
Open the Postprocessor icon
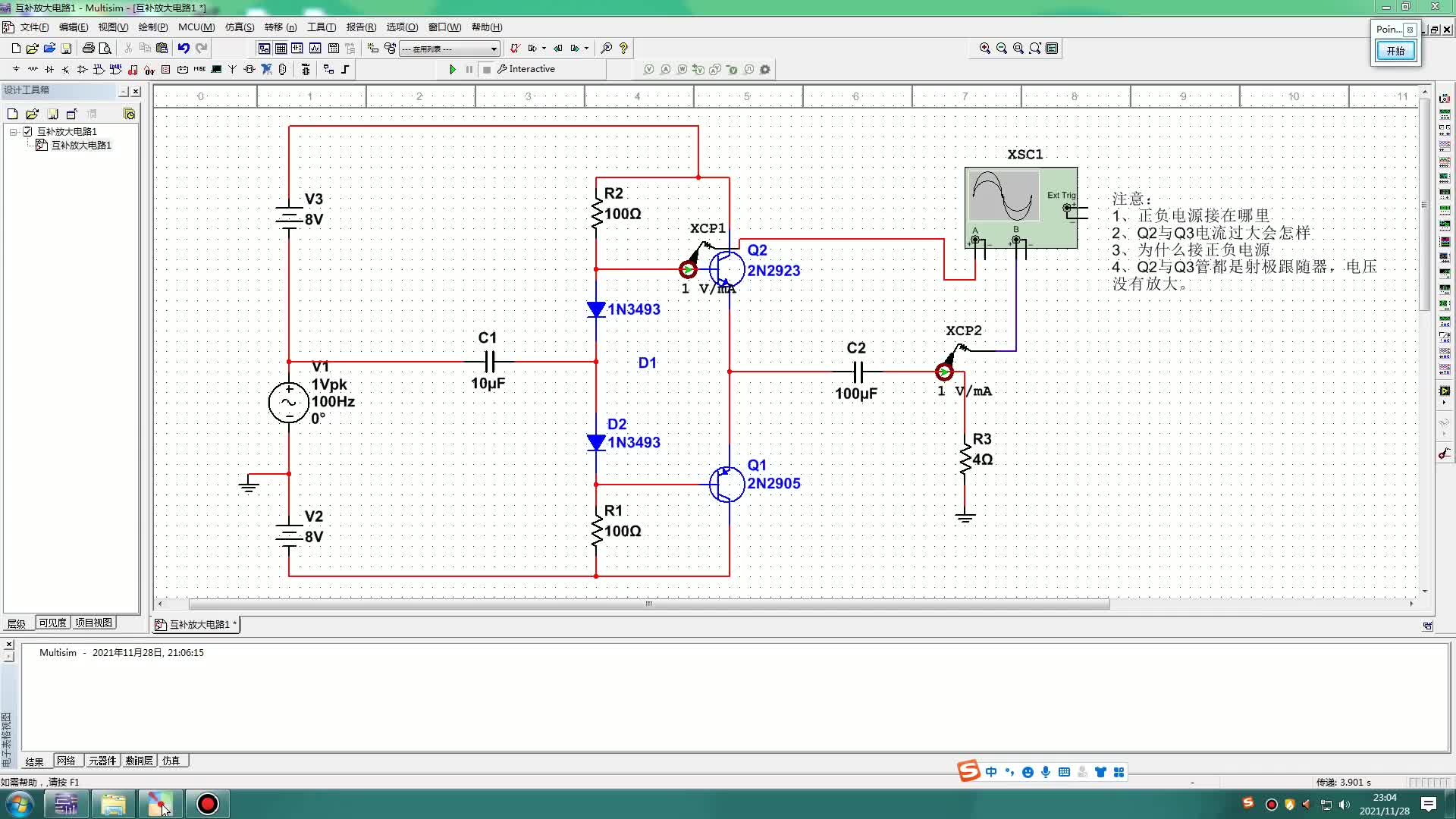[333, 48]
